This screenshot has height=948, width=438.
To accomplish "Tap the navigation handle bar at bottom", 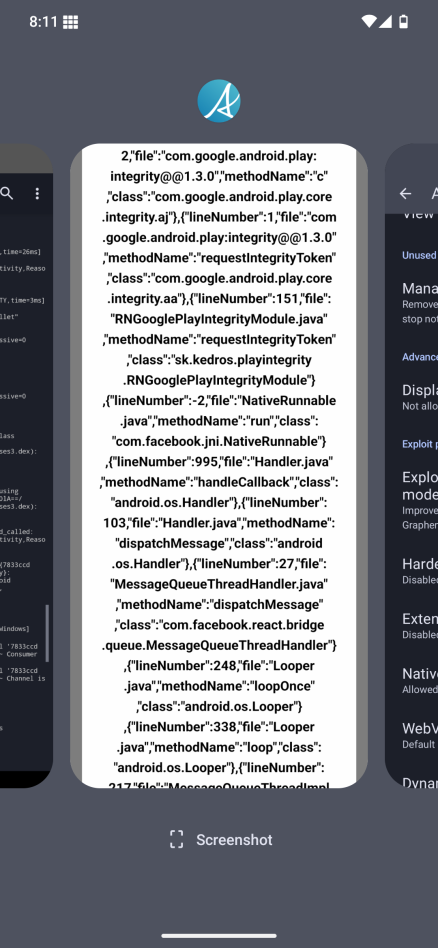I will click(x=219, y=936).
